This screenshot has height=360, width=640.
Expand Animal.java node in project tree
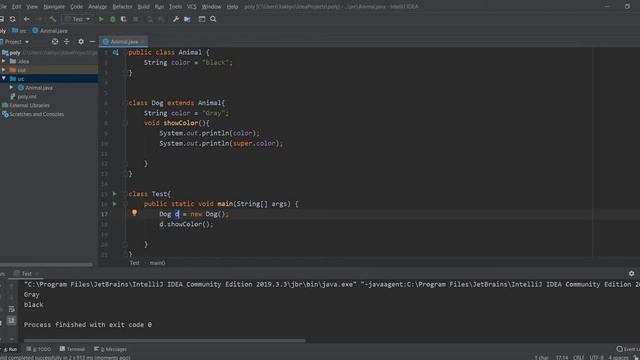click(x=11, y=87)
